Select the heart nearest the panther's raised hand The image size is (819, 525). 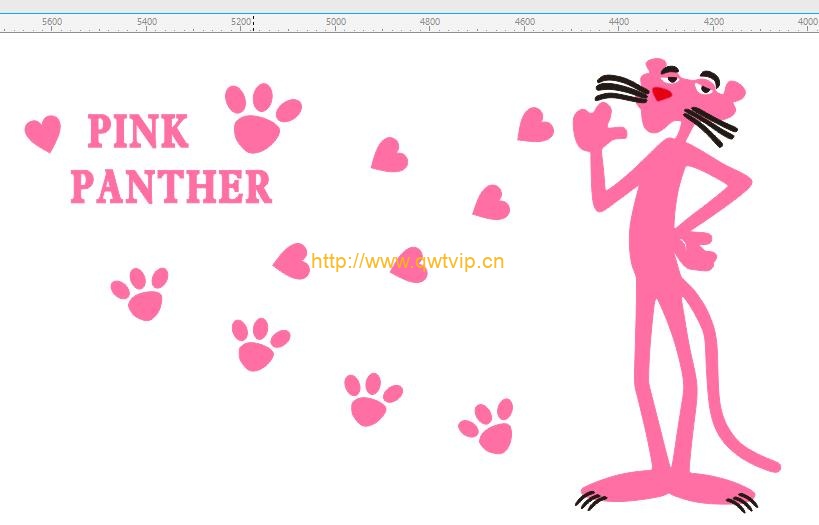coord(535,125)
